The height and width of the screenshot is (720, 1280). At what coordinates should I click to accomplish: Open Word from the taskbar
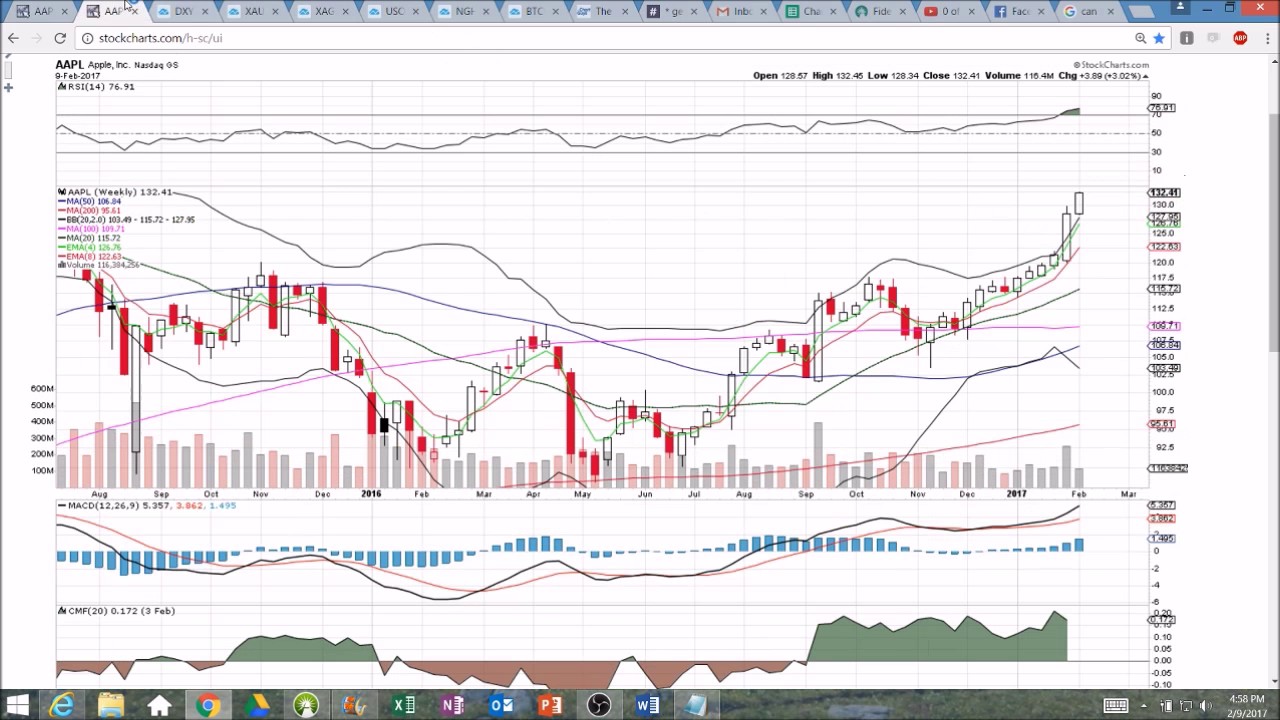(648, 706)
